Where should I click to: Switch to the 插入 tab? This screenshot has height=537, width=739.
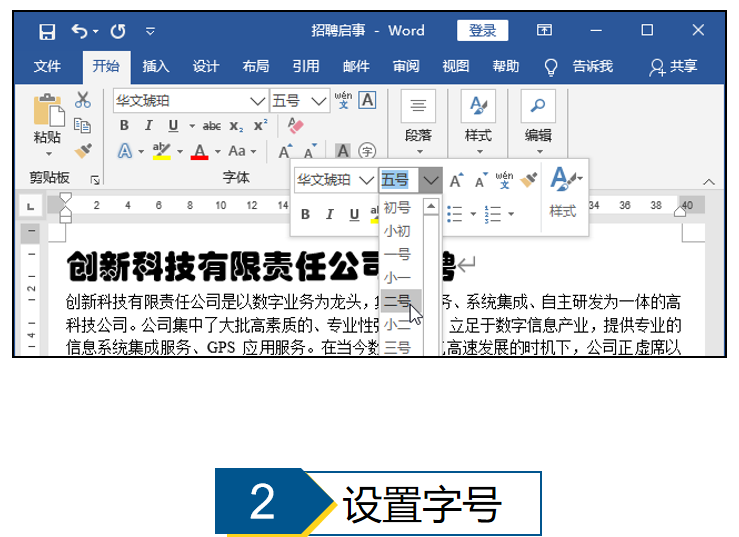(156, 66)
